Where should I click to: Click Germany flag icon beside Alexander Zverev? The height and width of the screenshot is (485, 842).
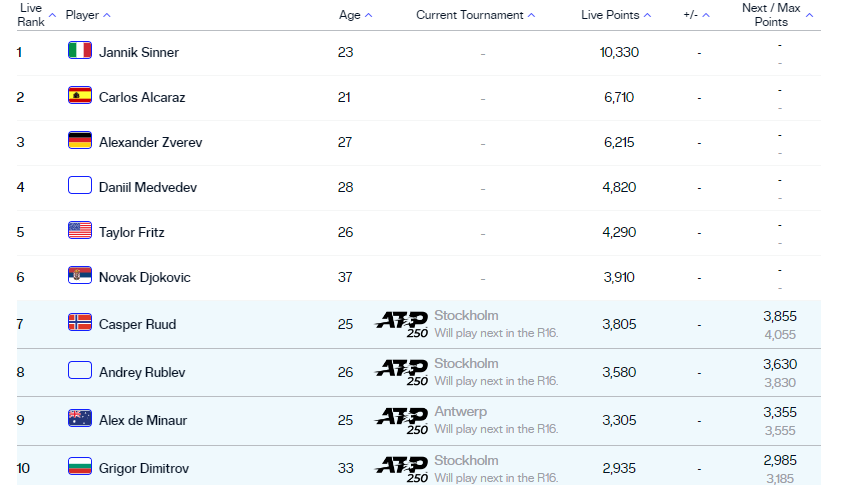(x=80, y=141)
